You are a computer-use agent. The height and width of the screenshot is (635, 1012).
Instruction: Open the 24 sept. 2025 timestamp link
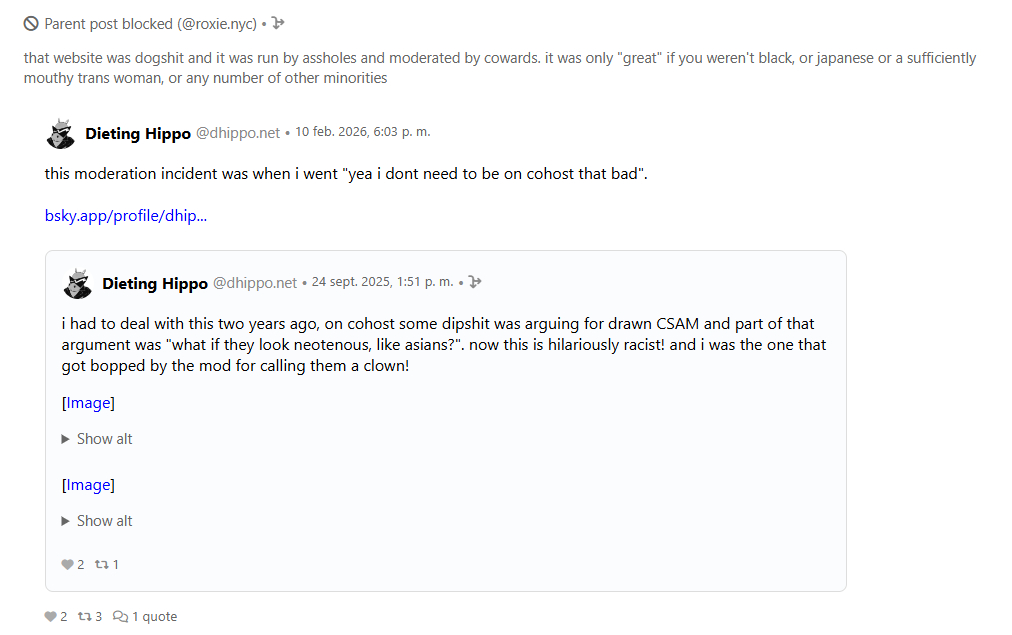[382, 282]
